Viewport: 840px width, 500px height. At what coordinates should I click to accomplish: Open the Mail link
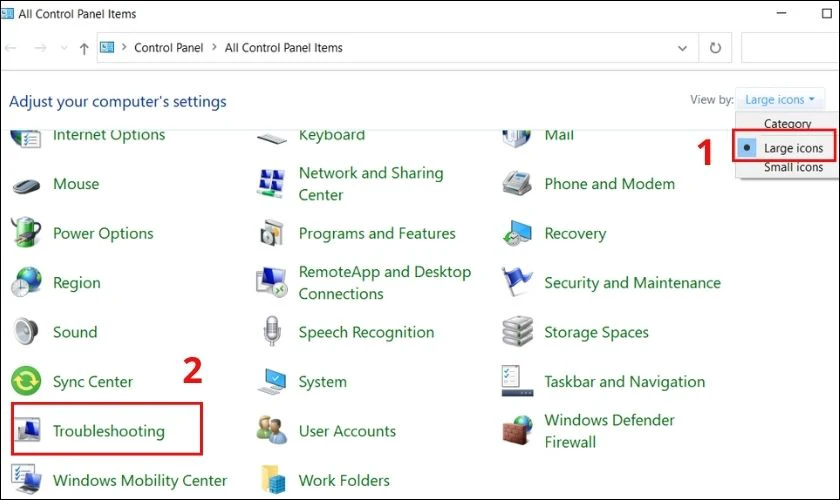point(559,135)
